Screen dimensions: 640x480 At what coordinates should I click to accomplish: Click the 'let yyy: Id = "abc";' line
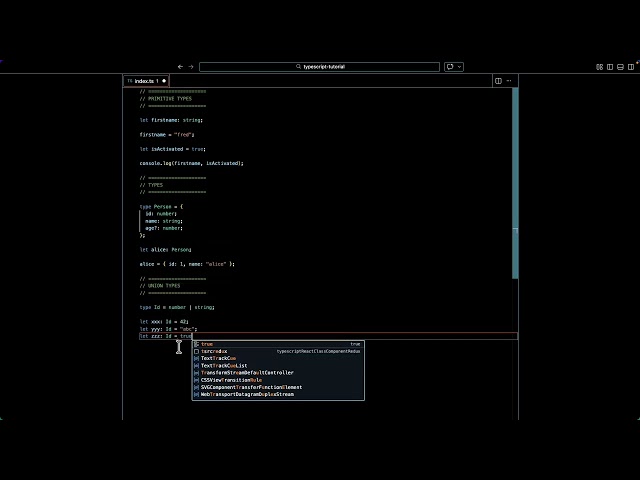point(168,329)
